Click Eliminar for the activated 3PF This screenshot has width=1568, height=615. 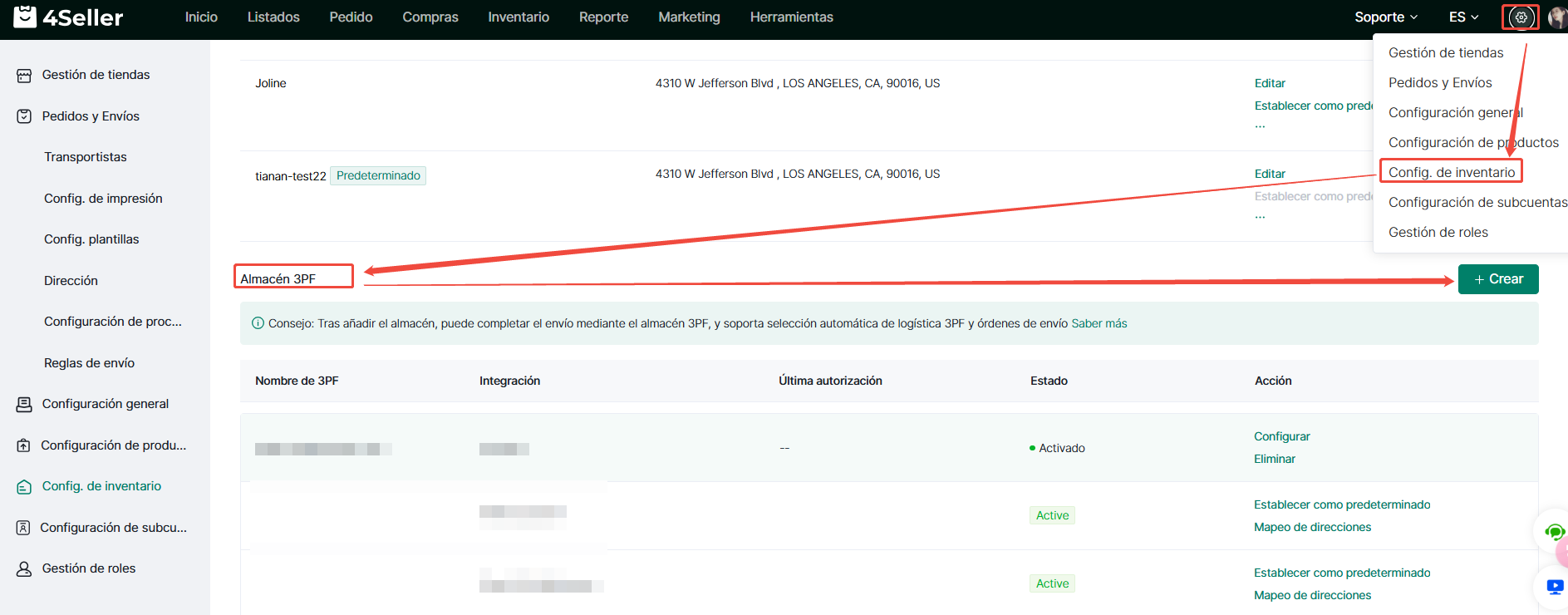click(x=1274, y=459)
